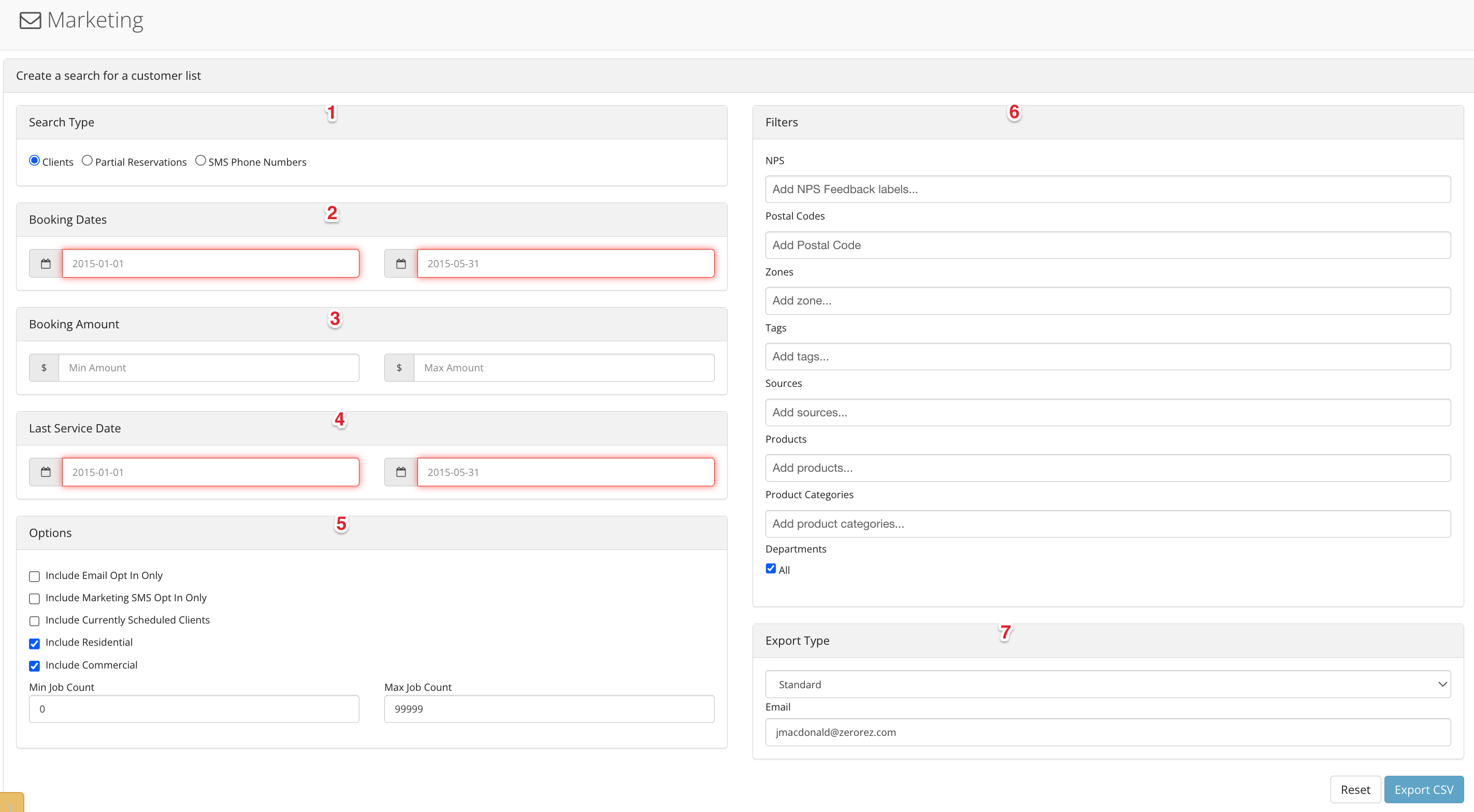Focus the Booking Dates end date field
Screen dimensions: 1474x812
pyautogui.click(x=566, y=263)
